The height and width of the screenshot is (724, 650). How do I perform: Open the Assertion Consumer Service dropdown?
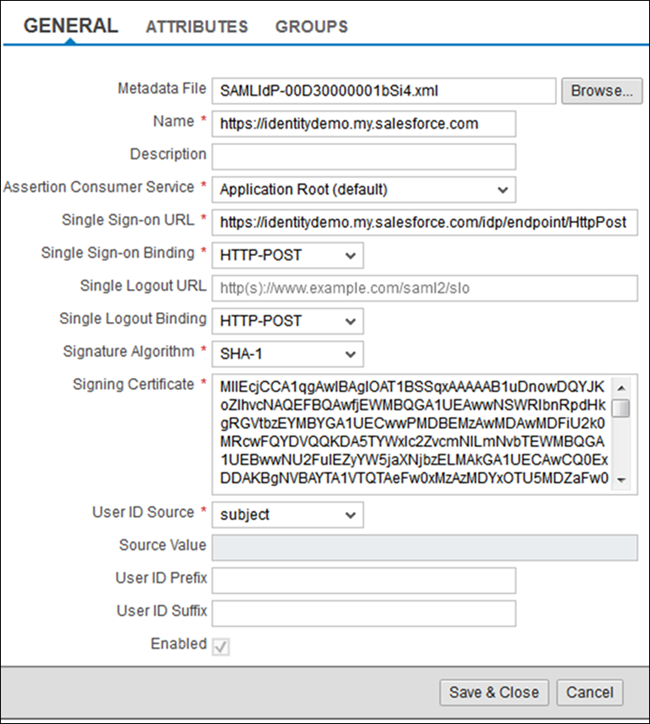364,189
